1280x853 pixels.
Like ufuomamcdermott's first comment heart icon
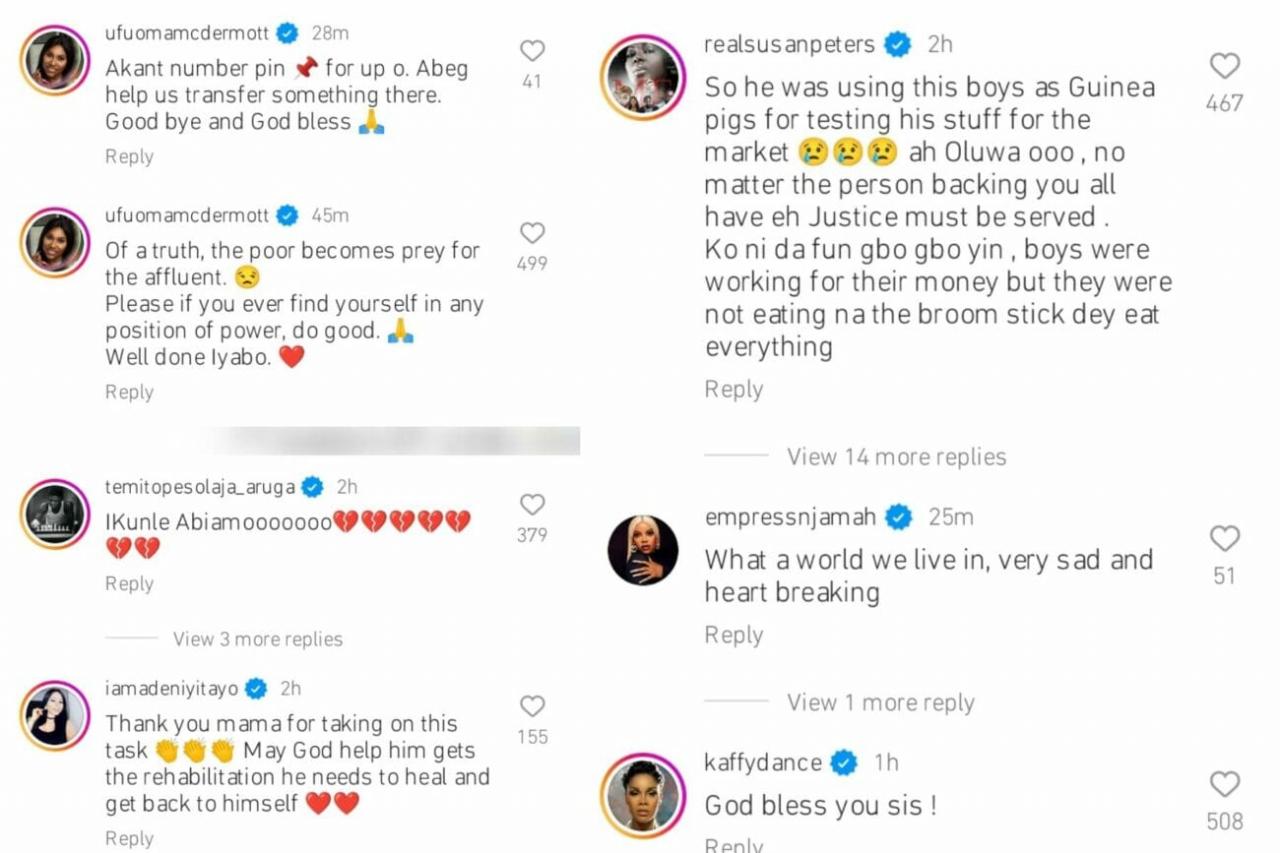pos(532,50)
